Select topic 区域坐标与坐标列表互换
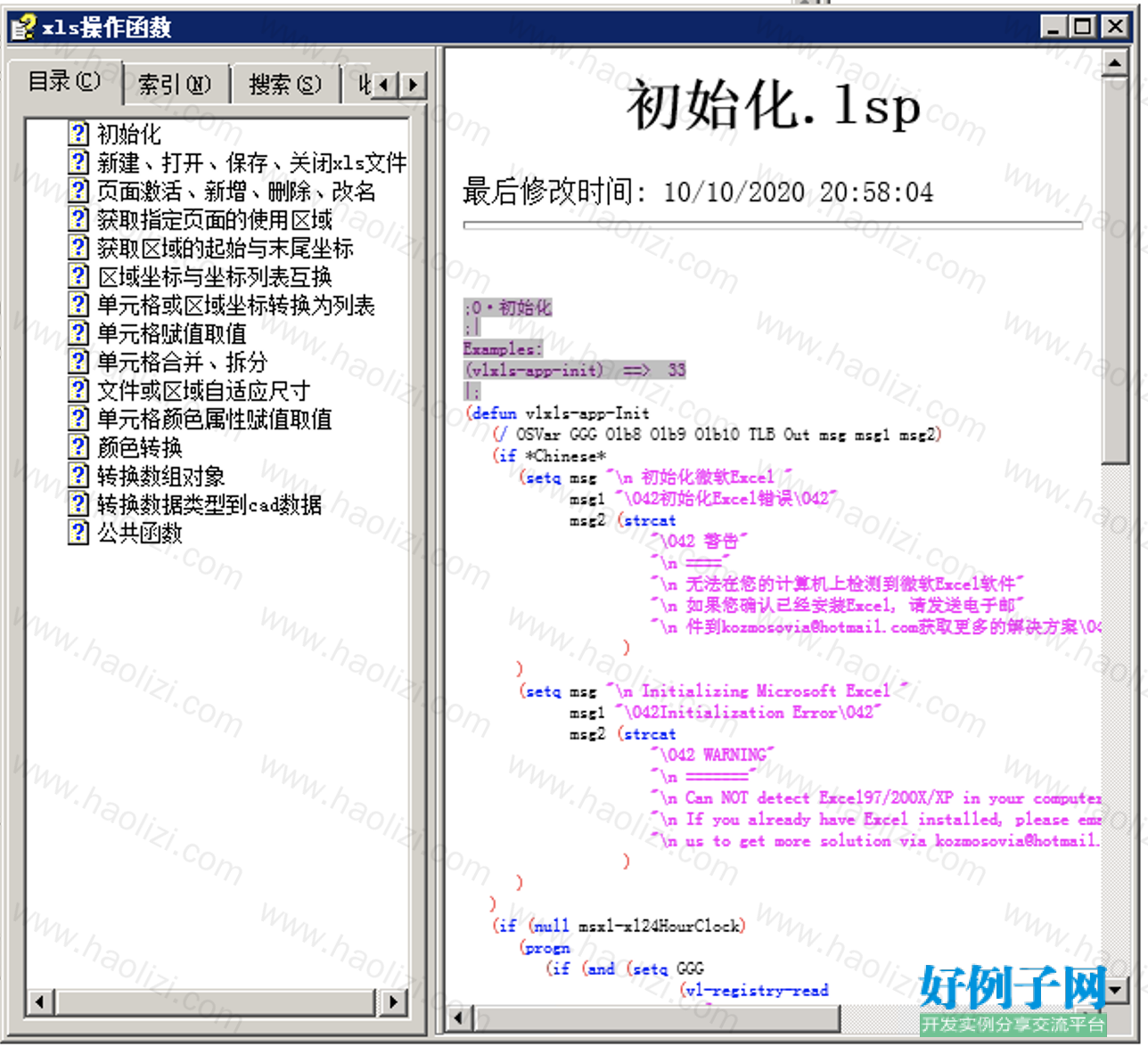Screen dimensions: 1148x1046 click(x=215, y=277)
